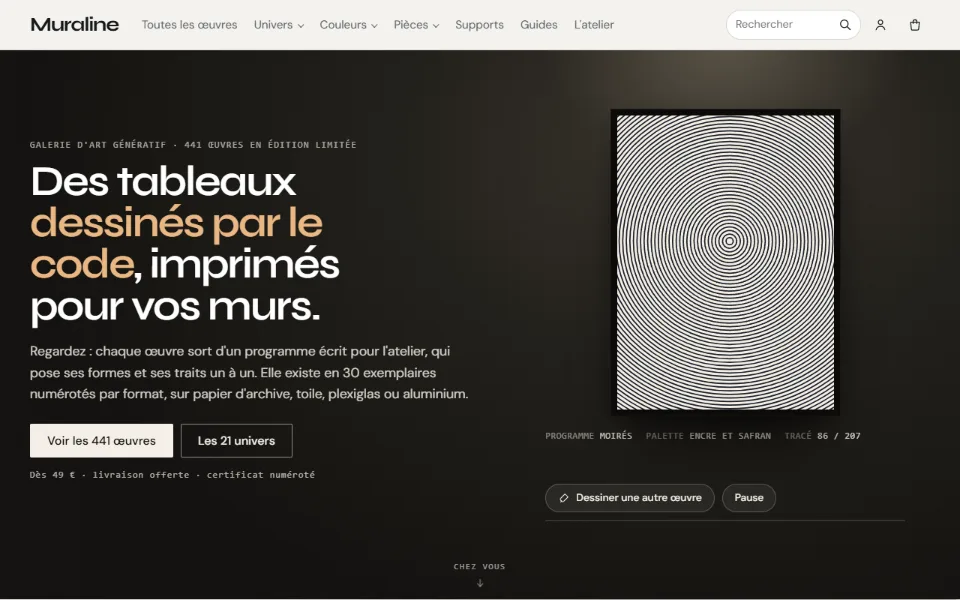This screenshot has height=600, width=960.
Task: Open Toutes les œuvres menu item
Action: click(x=189, y=24)
